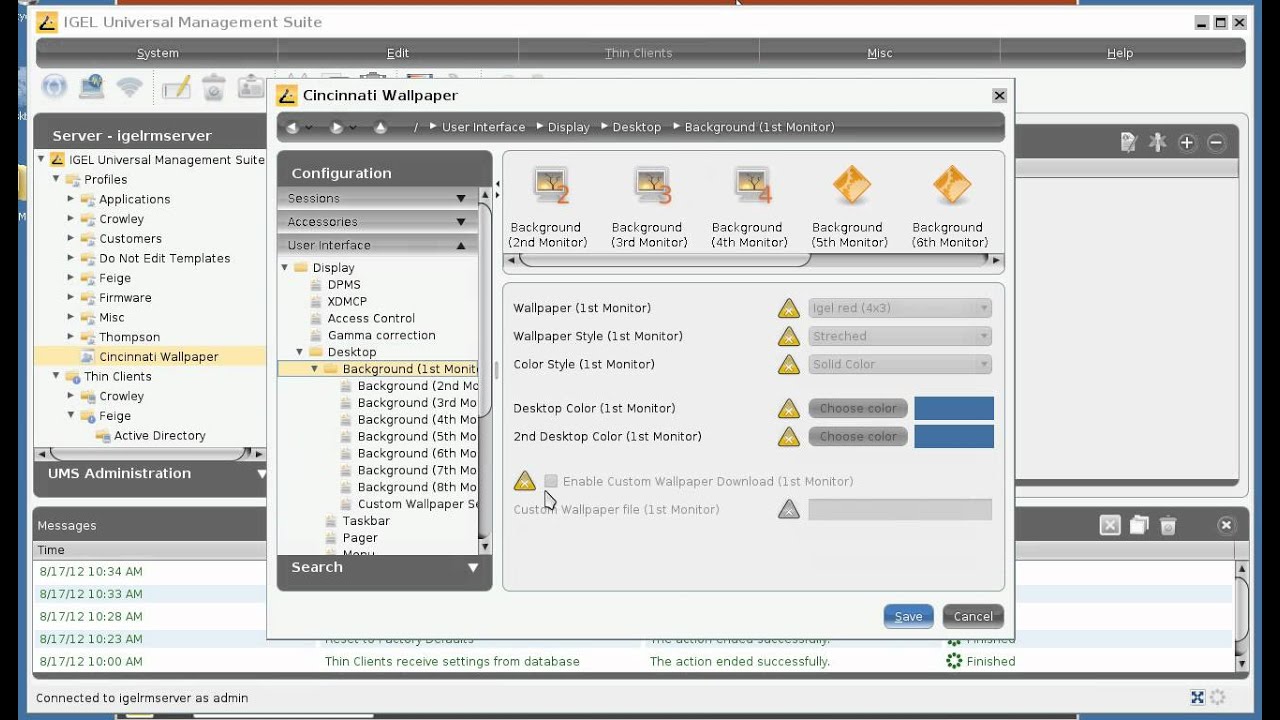Expand UMS Administration panel
The image size is (1280, 720).
pos(152,474)
